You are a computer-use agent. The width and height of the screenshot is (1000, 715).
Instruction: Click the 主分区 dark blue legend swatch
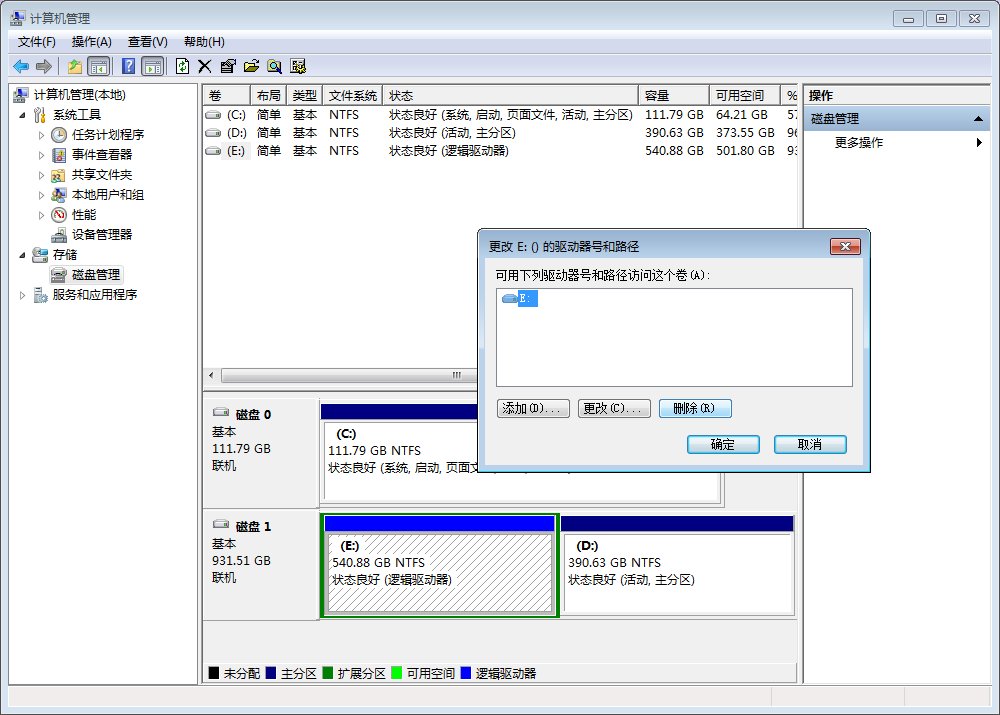tap(270, 673)
